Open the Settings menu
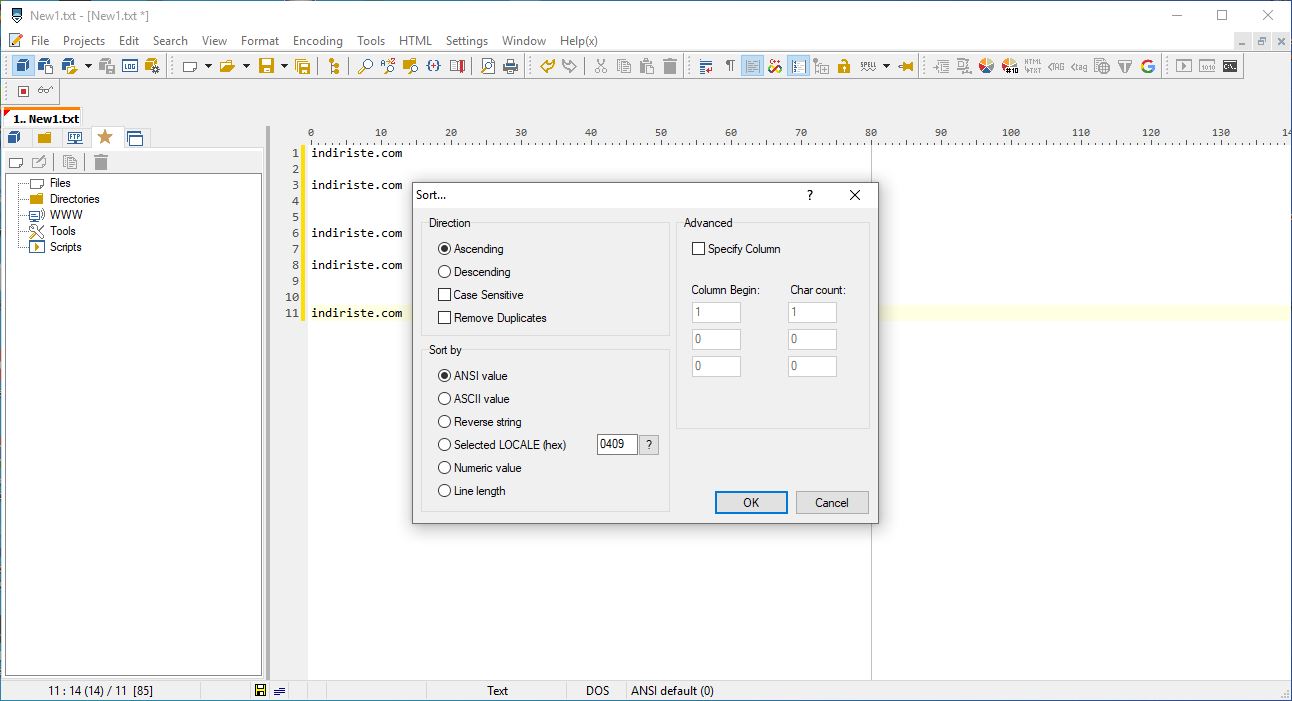 467,41
